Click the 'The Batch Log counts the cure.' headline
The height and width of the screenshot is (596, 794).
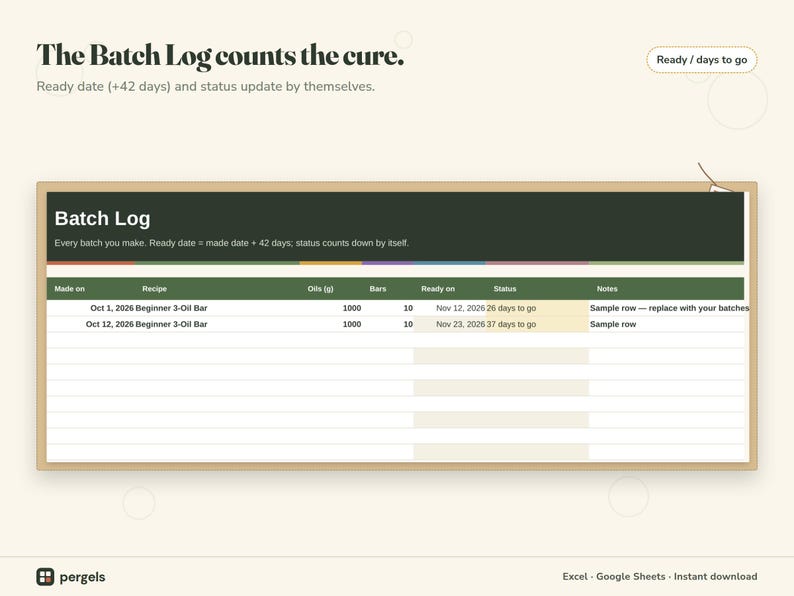point(220,55)
